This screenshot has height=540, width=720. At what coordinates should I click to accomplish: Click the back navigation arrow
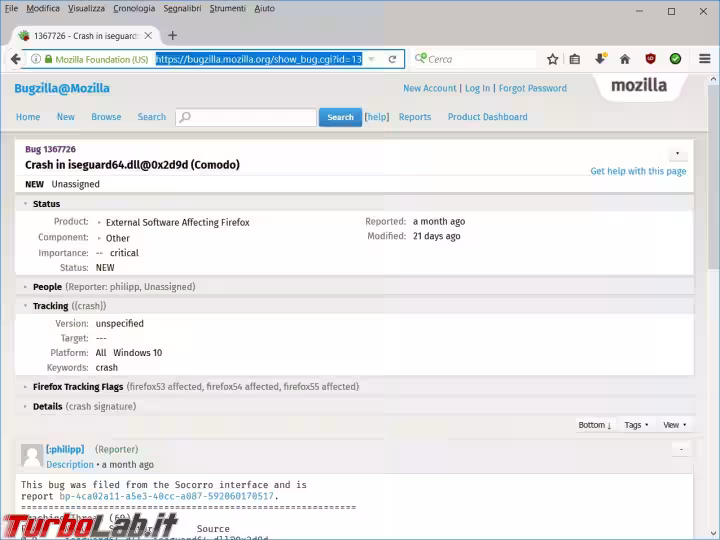tap(15, 59)
